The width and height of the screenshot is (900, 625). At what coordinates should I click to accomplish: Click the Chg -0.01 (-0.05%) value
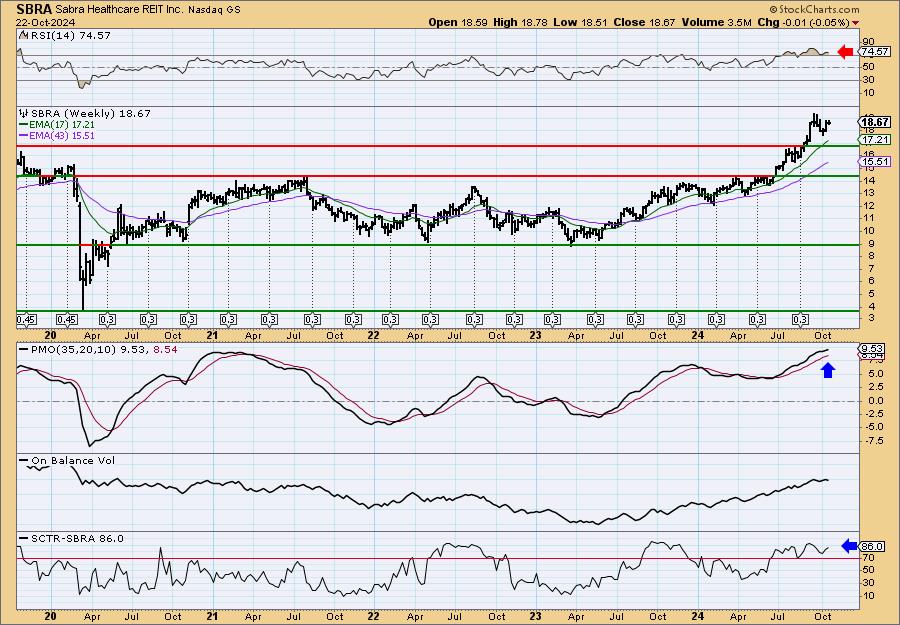pos(804,22)
